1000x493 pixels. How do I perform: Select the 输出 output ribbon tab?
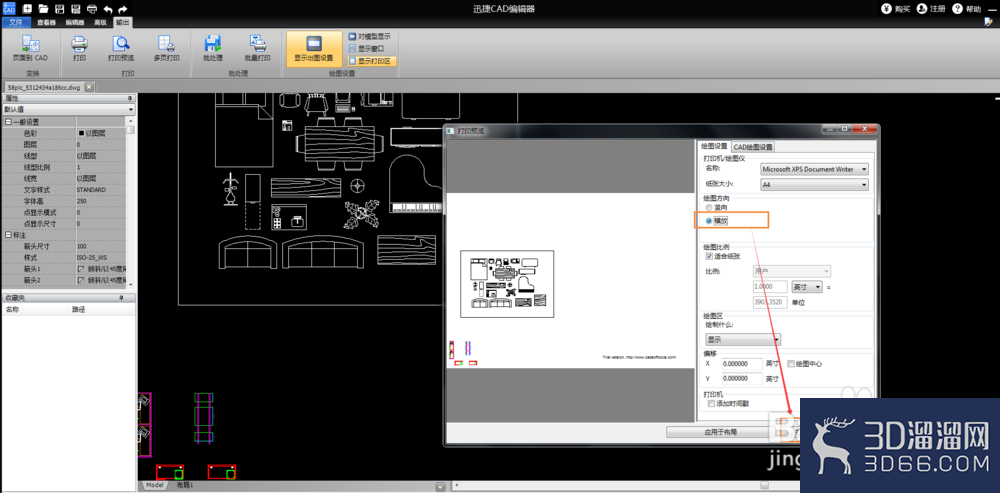coord(122,22)
